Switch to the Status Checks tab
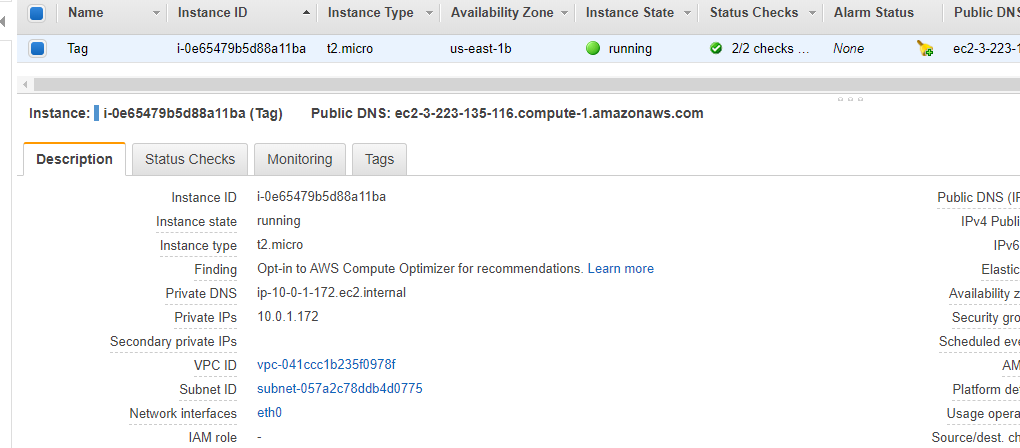The width and height of the screenshot is (1020, 448). tap(190, 159)
